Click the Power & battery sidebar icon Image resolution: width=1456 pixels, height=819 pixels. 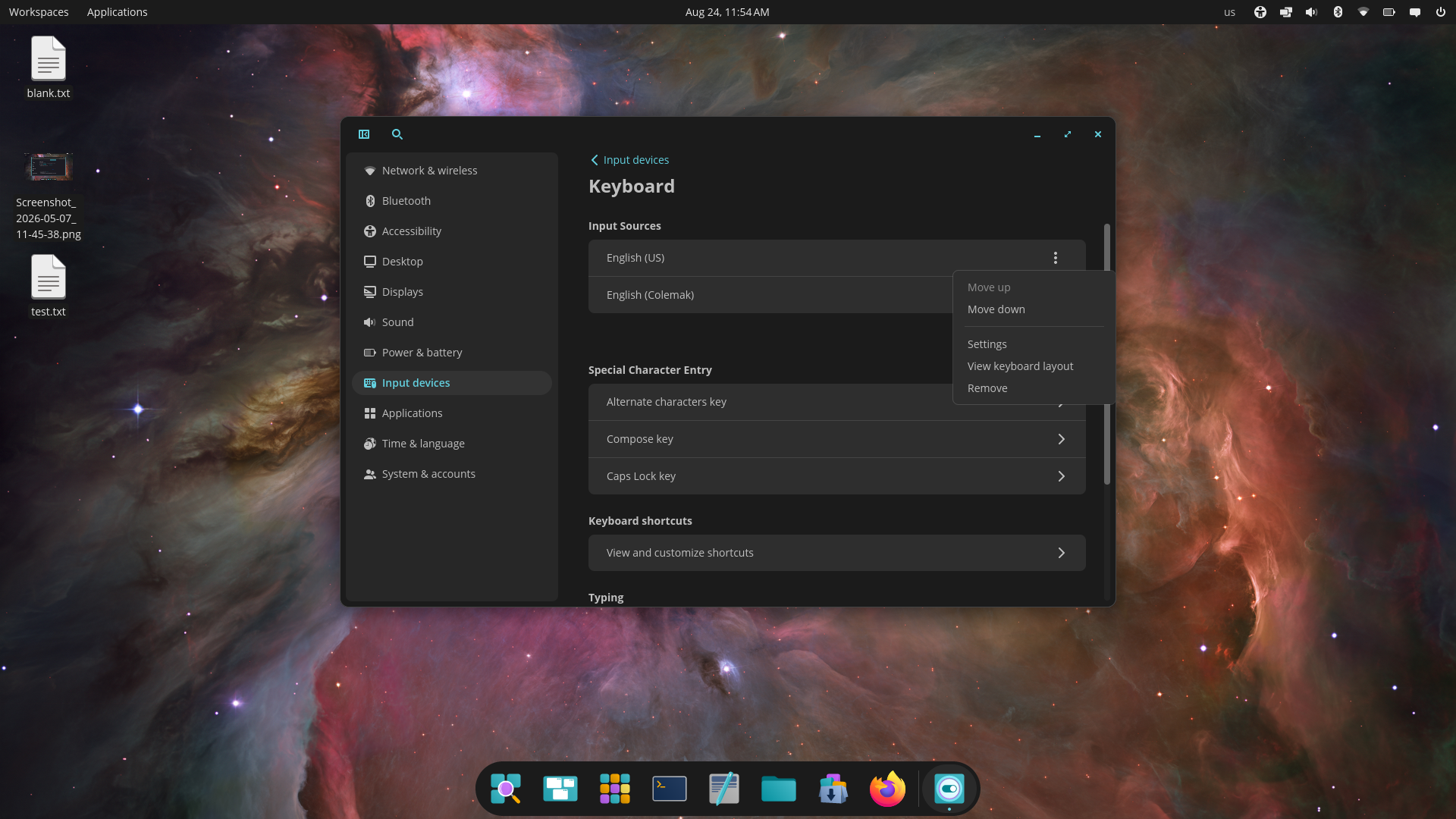point(369,353)
